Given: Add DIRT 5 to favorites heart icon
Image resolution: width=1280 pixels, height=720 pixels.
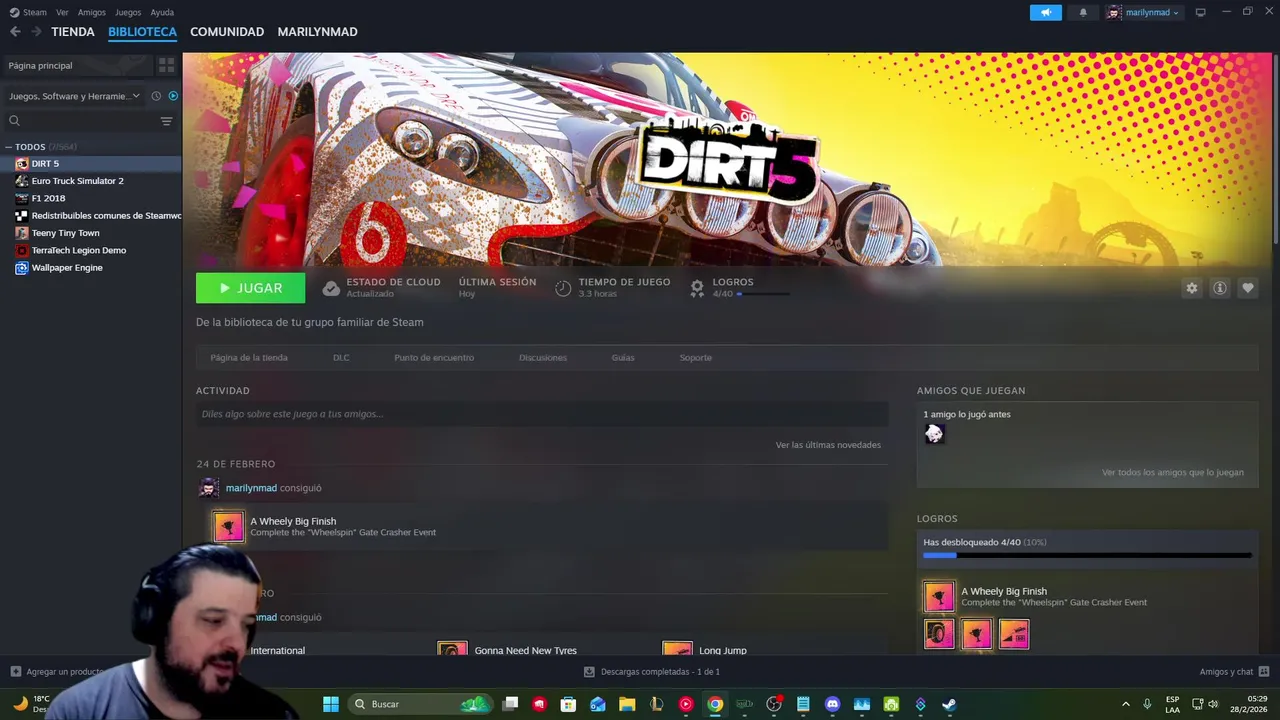Looking at the screenshot, I should click(1247, 288).
